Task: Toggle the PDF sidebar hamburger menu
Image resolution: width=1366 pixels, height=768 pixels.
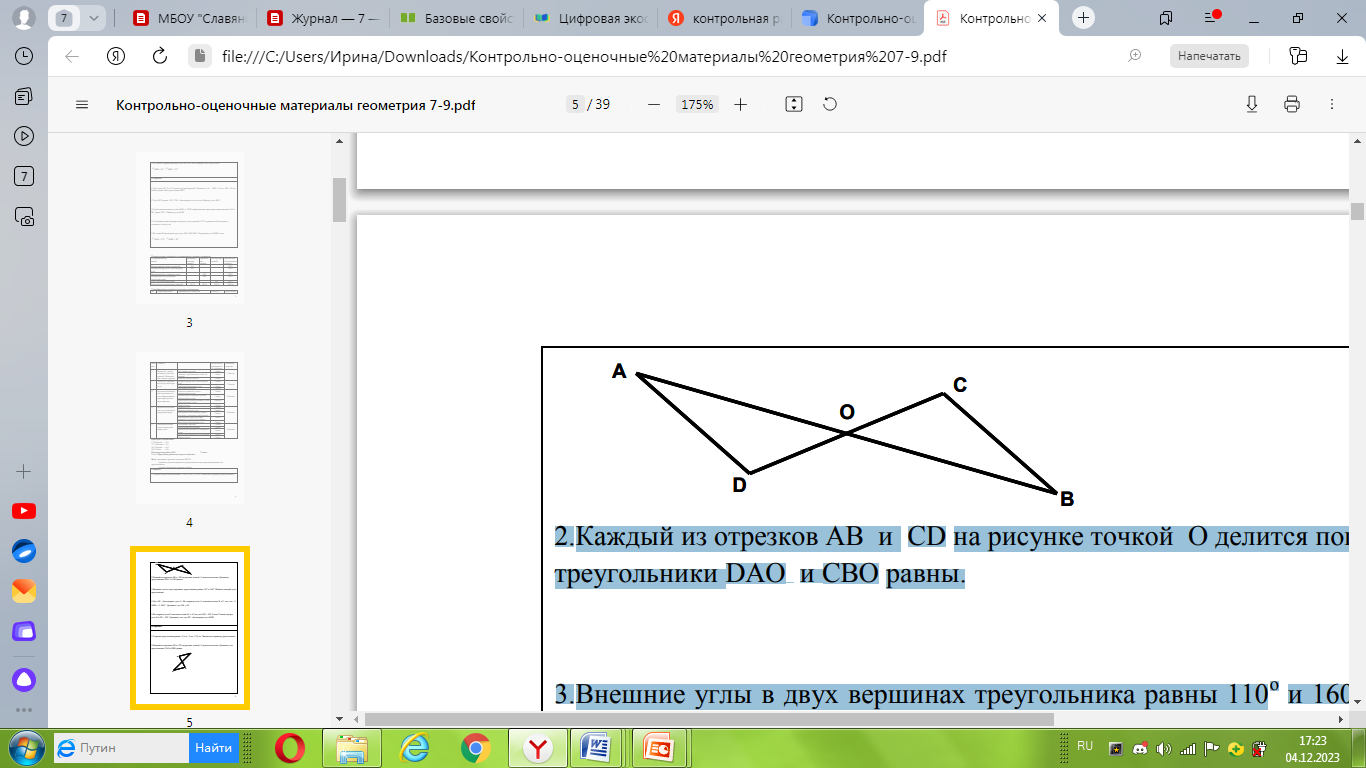Action: [x=82, y=104]
